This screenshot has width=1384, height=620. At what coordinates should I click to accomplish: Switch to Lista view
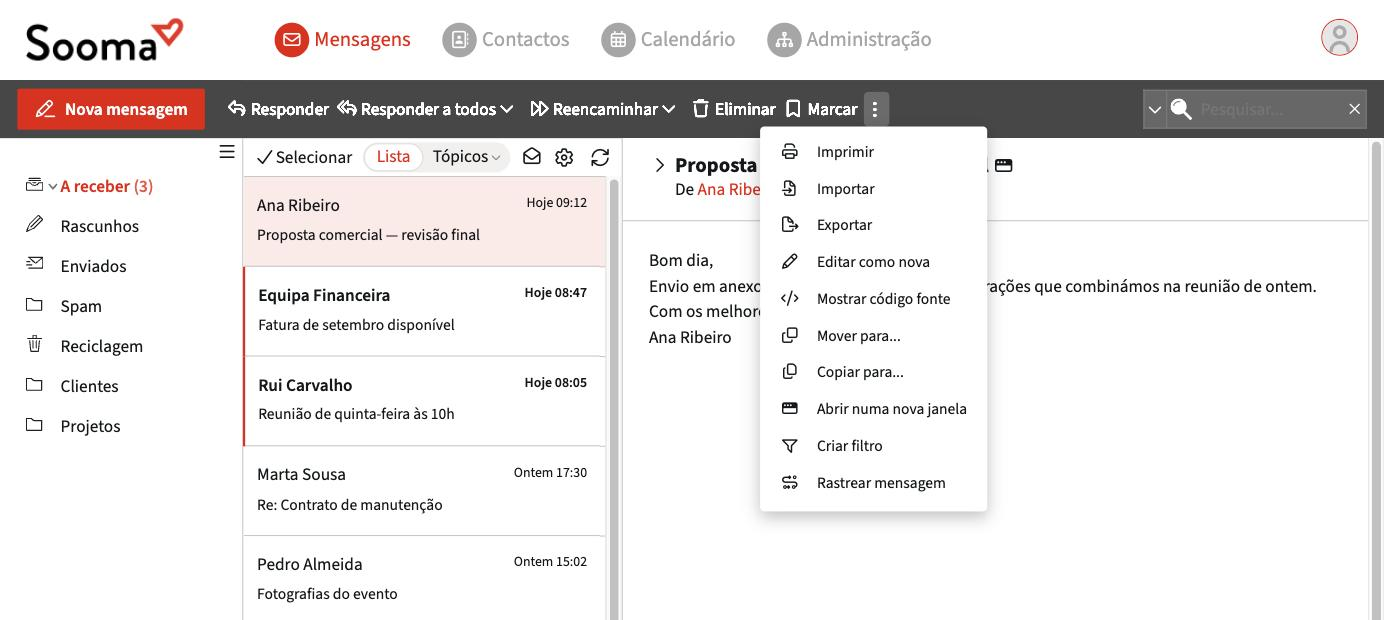[393, 157]
